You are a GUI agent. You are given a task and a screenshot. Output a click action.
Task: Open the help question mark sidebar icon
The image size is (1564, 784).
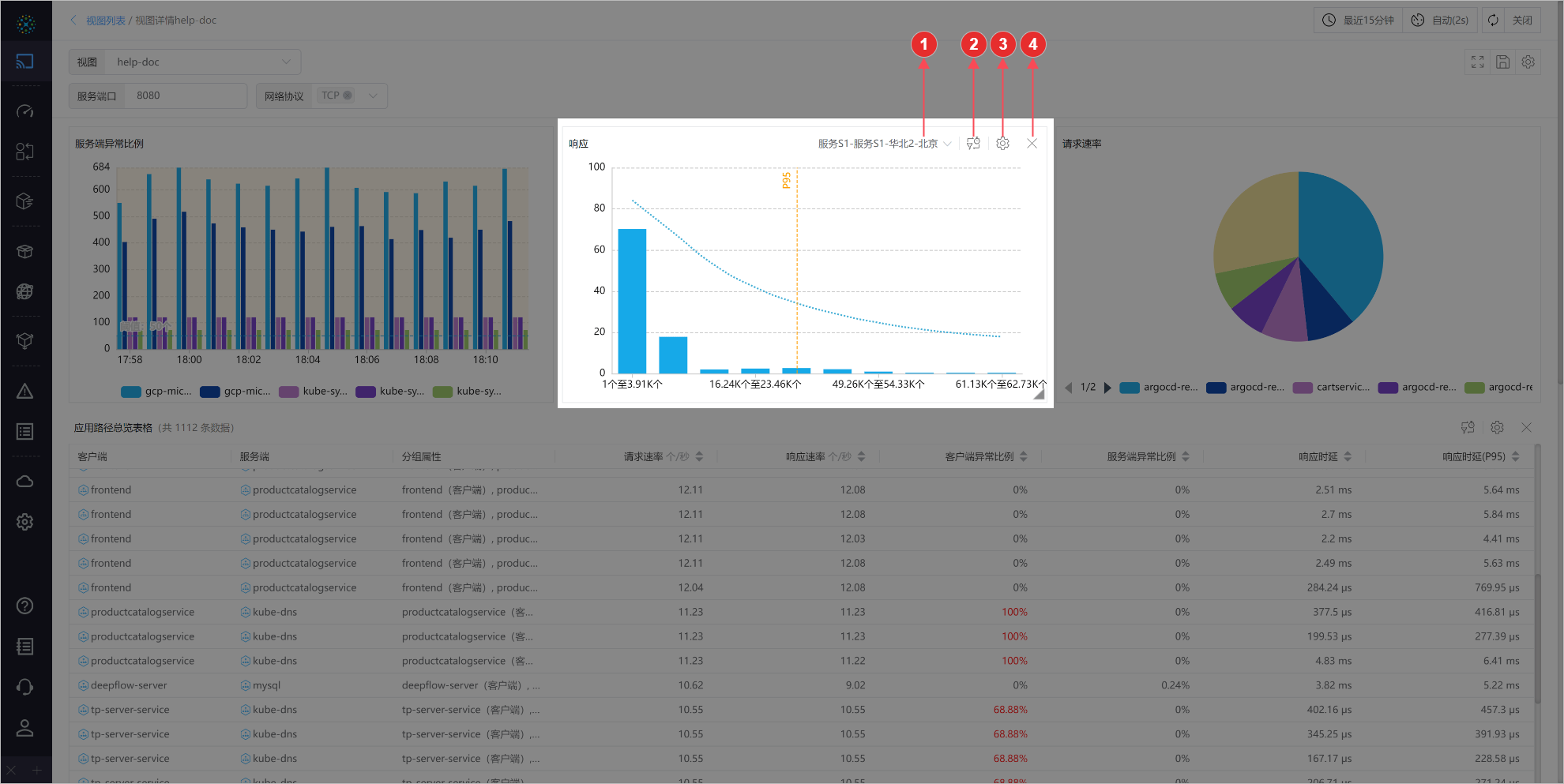pos(25,606)
